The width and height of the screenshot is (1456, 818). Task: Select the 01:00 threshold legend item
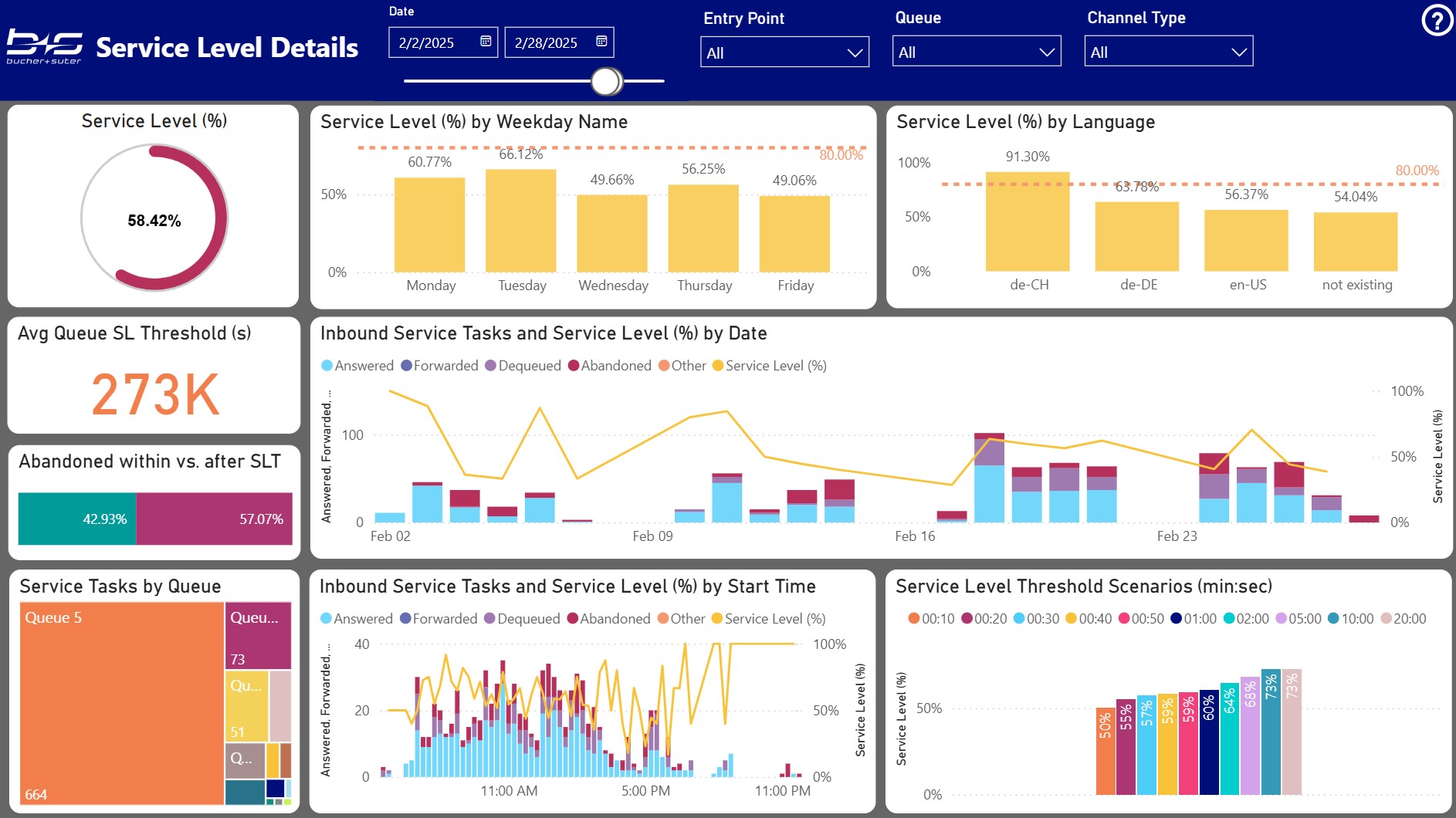[1193, 619]
